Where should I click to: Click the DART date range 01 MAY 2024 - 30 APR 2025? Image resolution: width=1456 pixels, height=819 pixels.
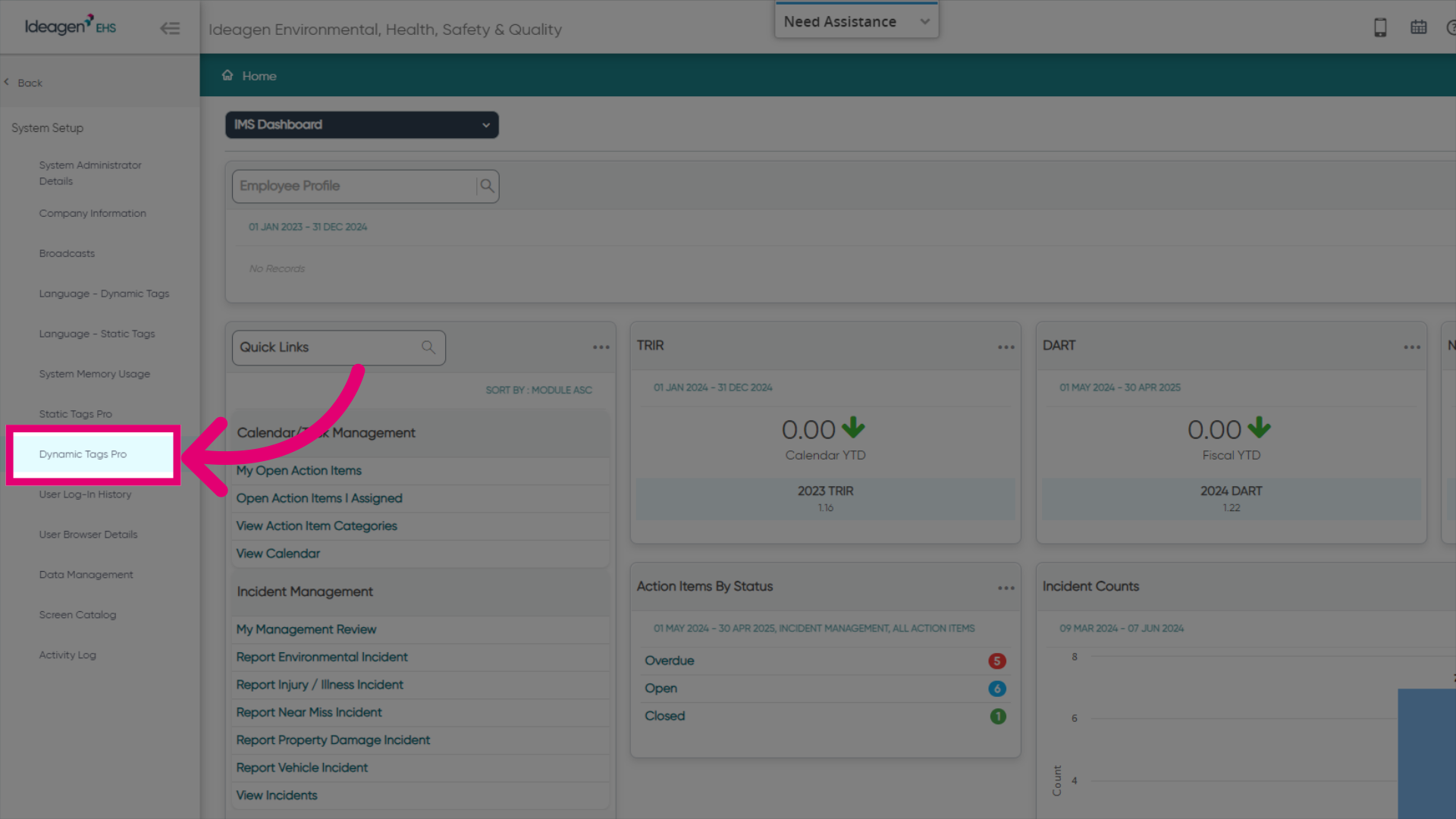click(x=1120, y=388)
